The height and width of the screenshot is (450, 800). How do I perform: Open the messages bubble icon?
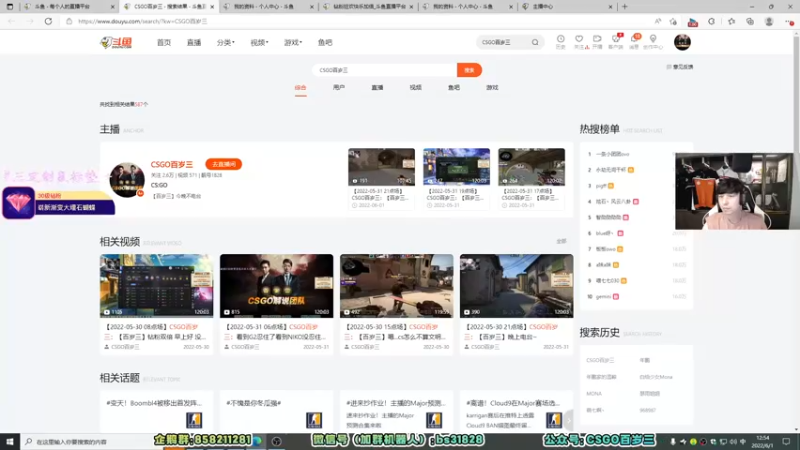(x=634, y=41)
